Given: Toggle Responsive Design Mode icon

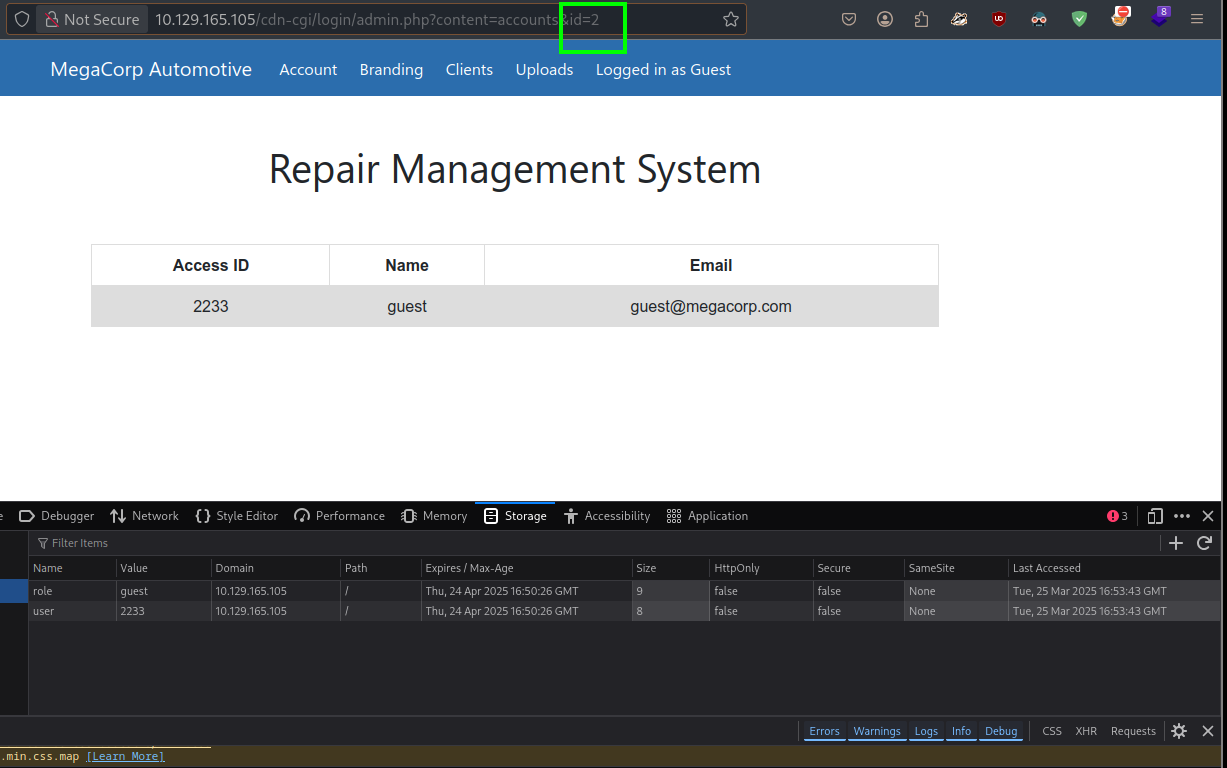Looking at the screenshot, I should coord(1155,516).
